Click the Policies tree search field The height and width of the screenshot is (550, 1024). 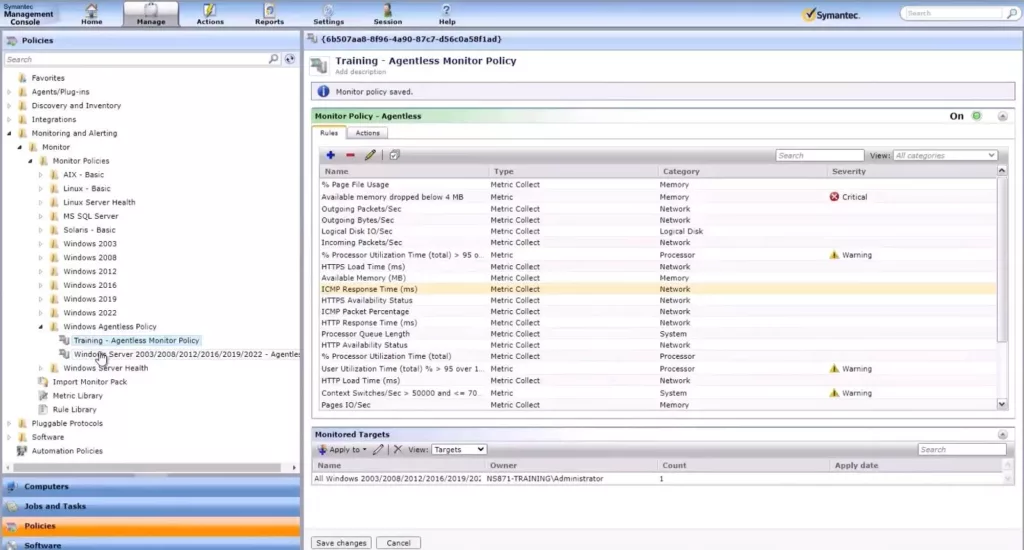[x=135, y=59]
